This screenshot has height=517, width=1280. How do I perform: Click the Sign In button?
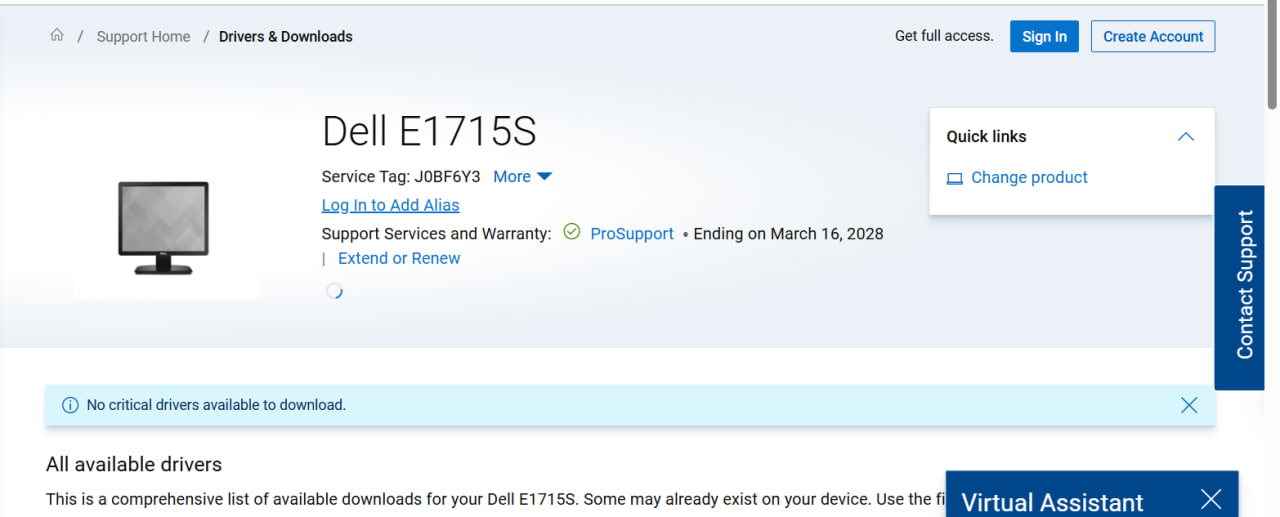[x=1044, y=36]
